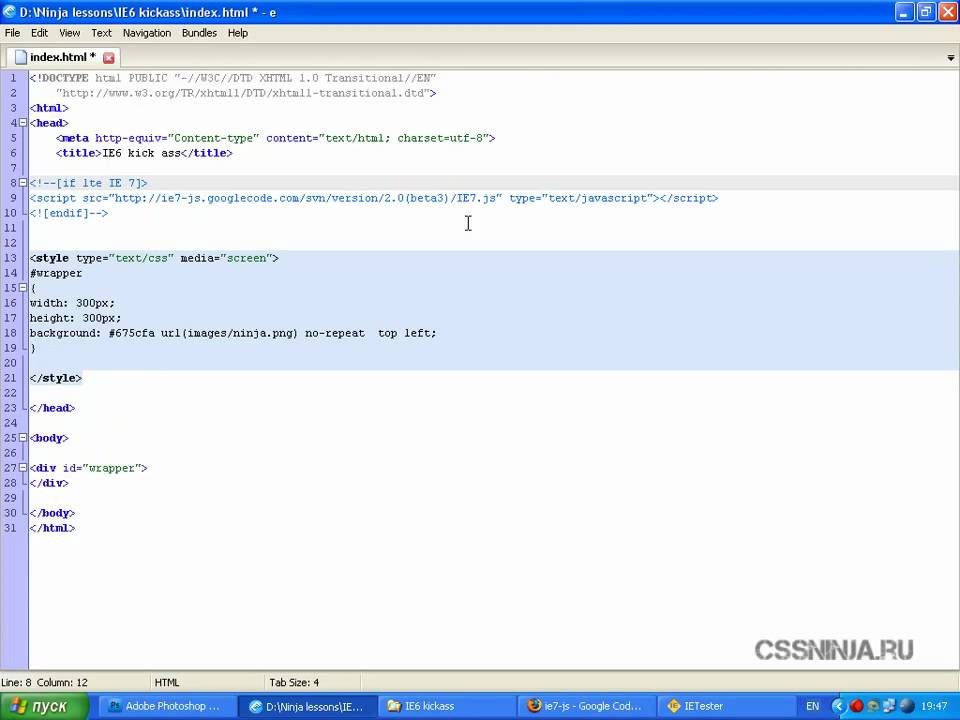The width and height of the screenshot is (960, 720).
Task: Click the document icon on index.html tab
Action: tap(21, 57)
